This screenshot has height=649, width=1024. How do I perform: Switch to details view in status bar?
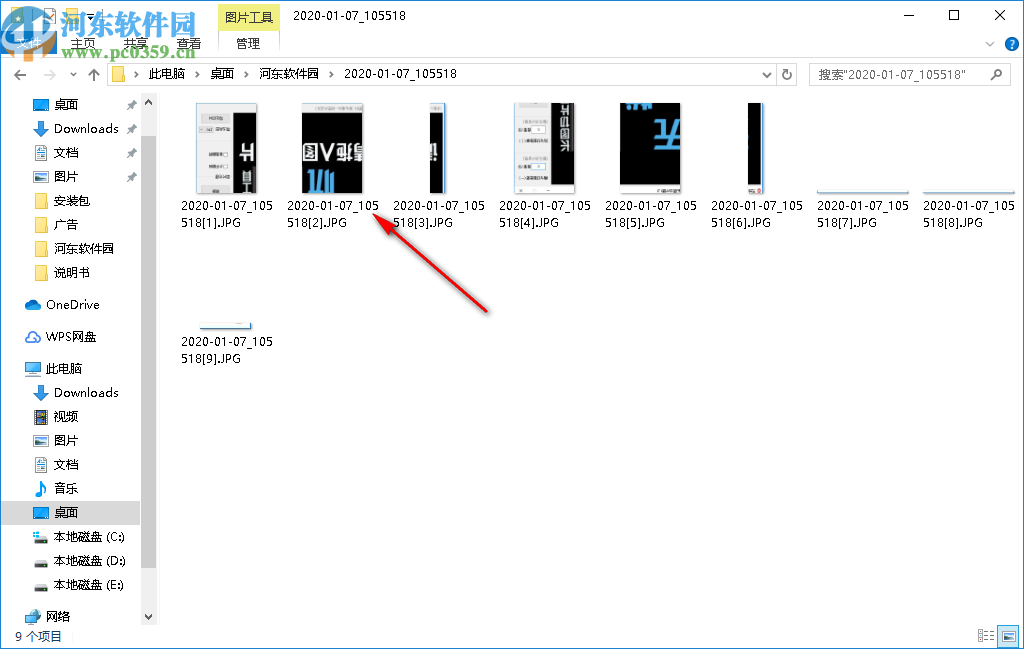point(986,635)
